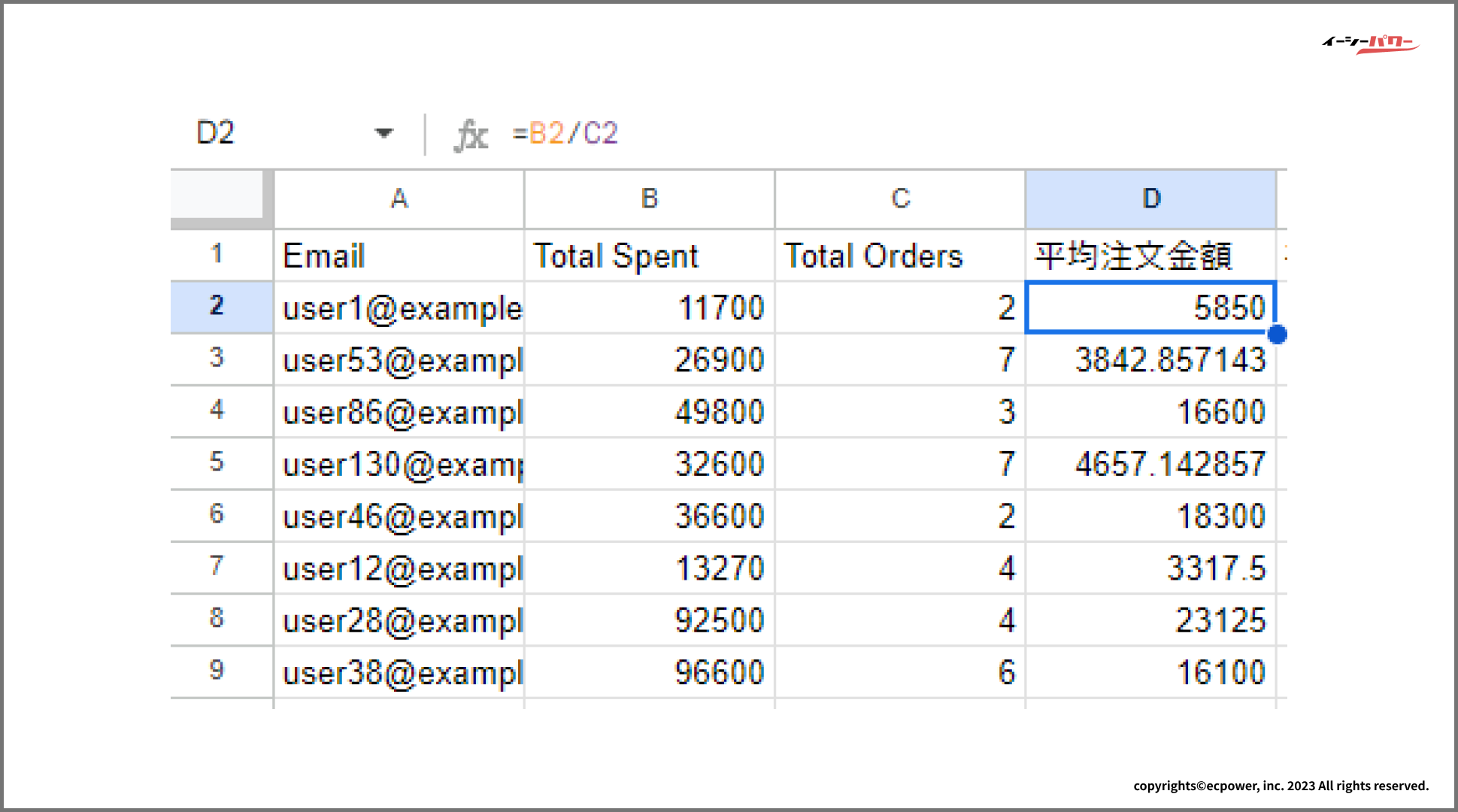Select row 5 header

(218, 462)
